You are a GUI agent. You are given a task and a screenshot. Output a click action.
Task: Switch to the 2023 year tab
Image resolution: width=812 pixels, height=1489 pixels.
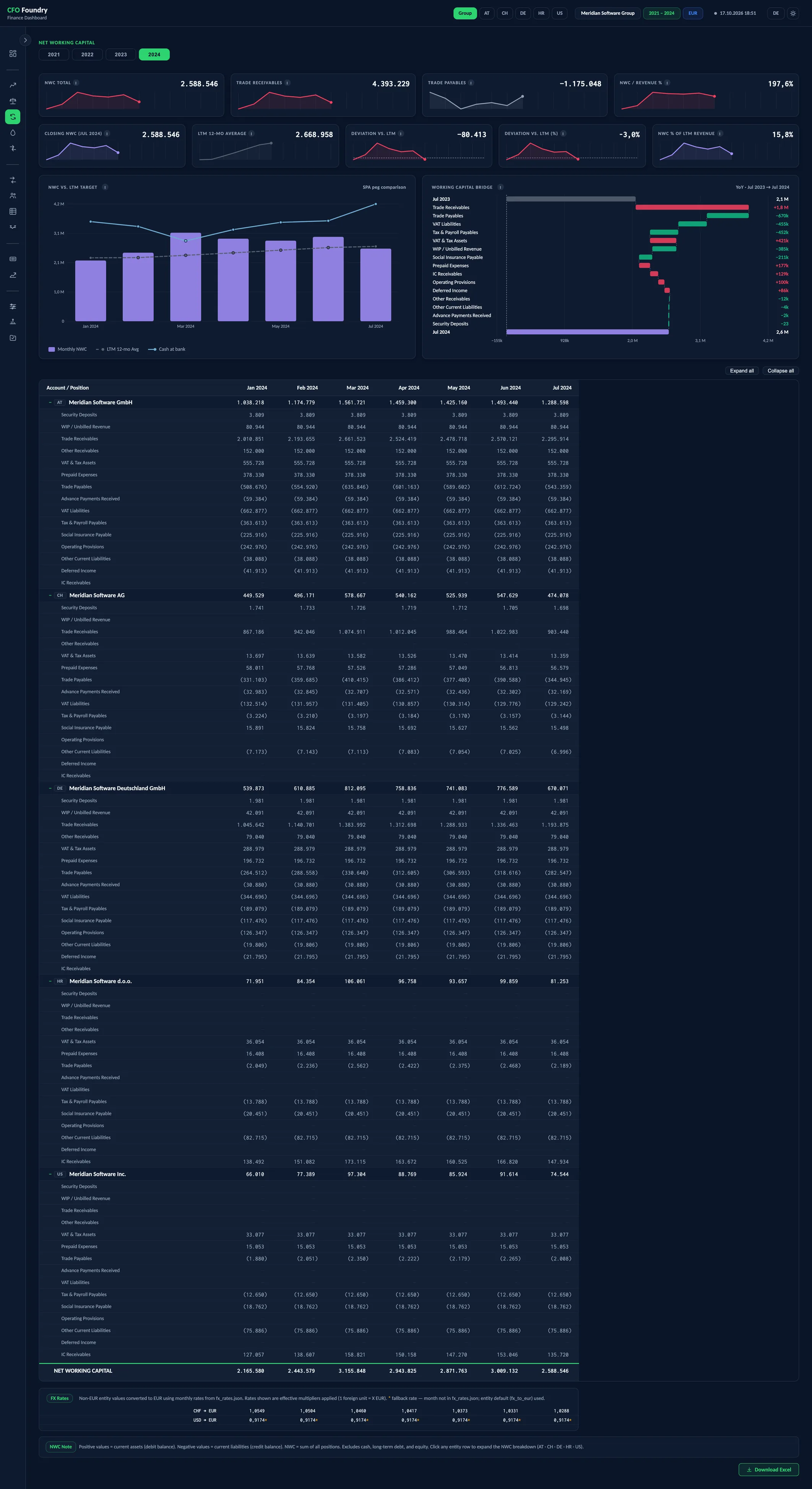[121, 54]
